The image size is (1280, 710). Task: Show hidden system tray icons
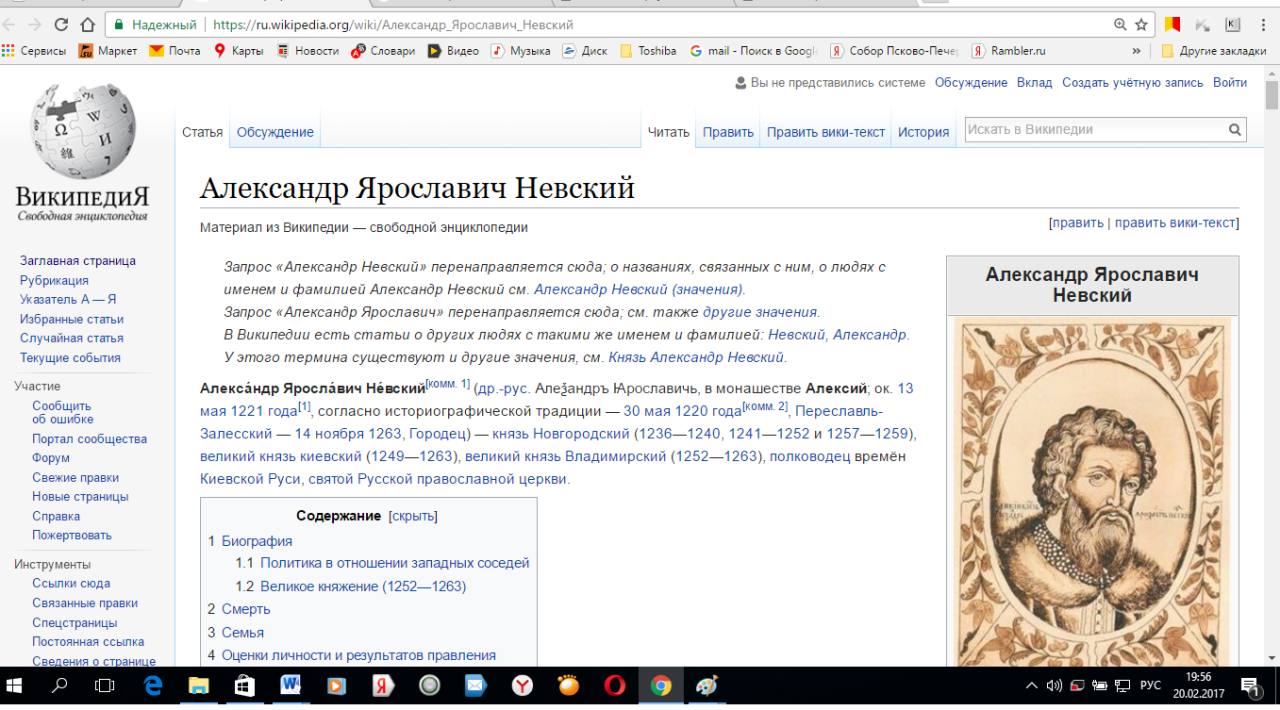tap(1032, 686)
